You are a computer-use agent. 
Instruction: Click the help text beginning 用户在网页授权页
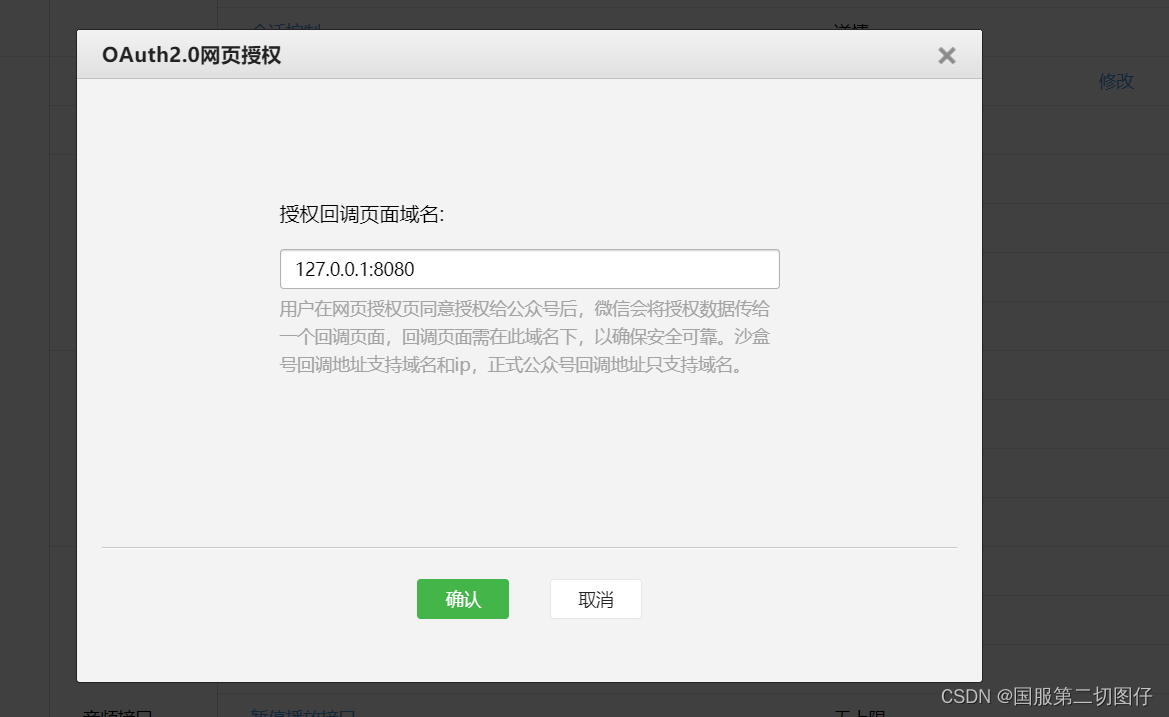click(525, 337)
